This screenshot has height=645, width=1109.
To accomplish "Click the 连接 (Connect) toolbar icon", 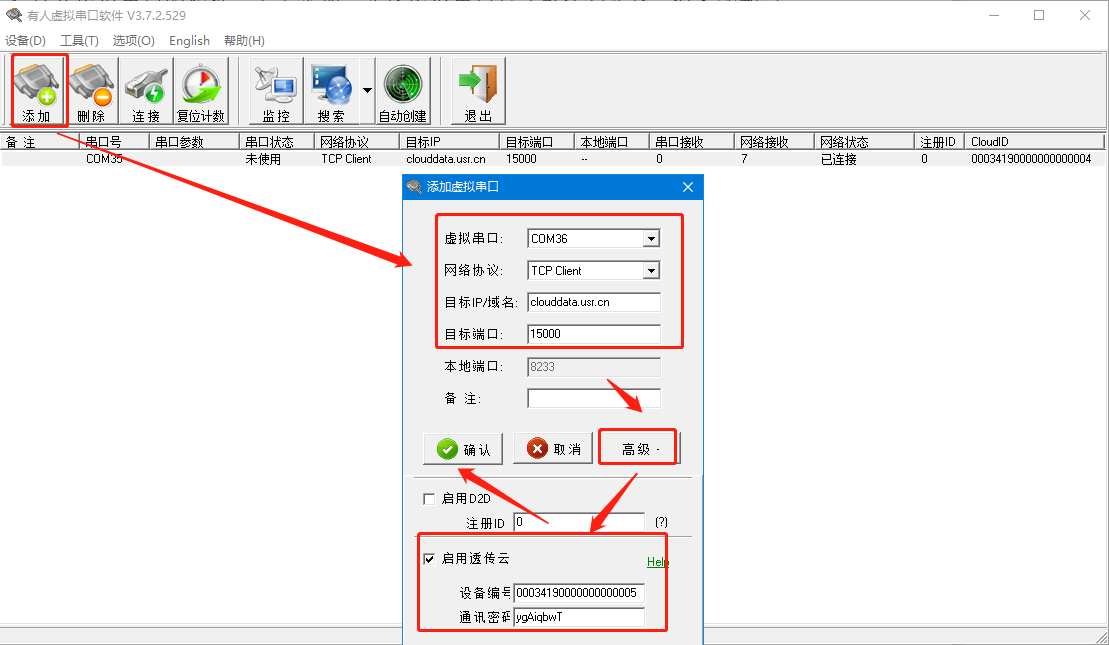I will click(146, 90).
